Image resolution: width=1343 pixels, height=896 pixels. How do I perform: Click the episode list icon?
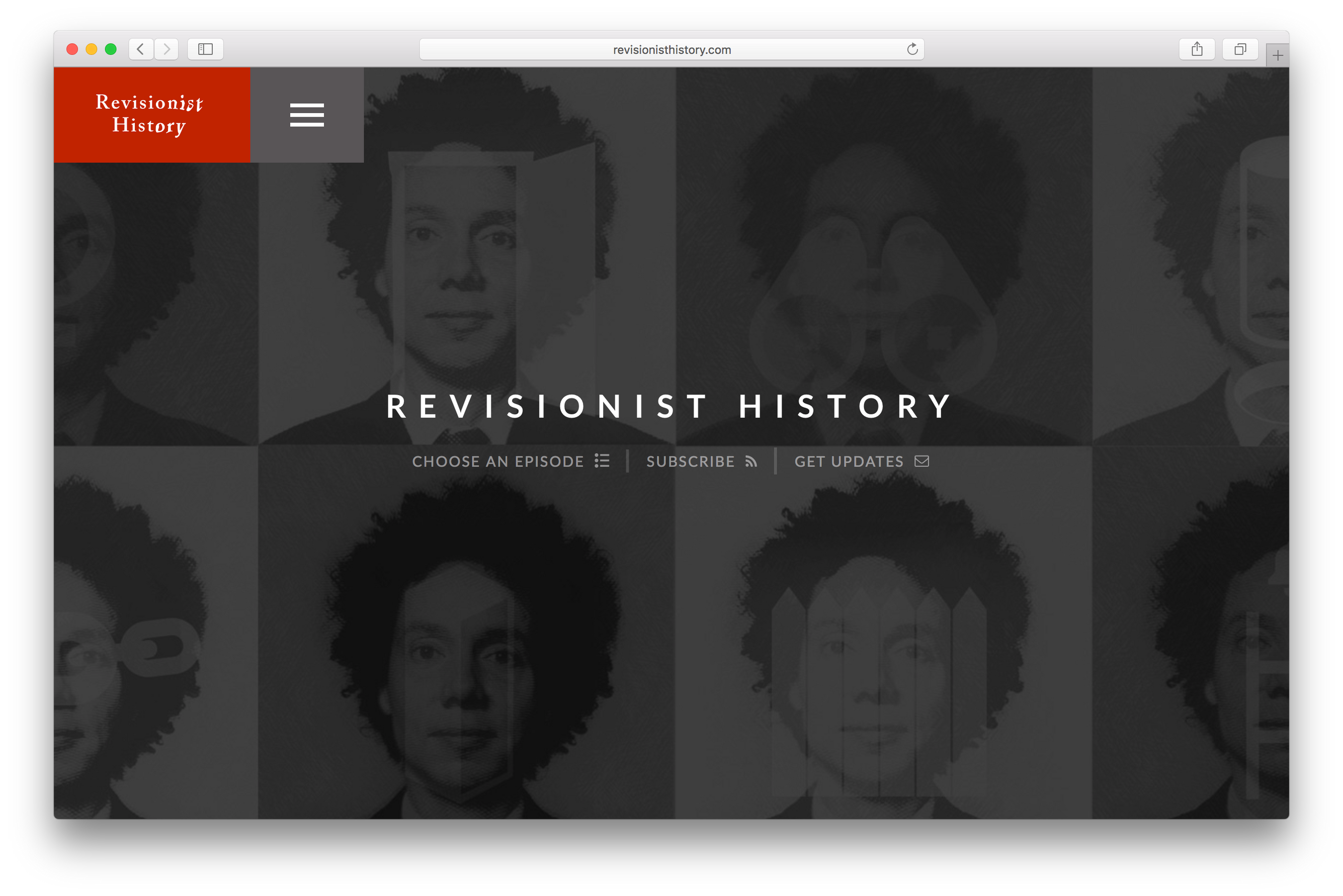(x=602, y=461)
